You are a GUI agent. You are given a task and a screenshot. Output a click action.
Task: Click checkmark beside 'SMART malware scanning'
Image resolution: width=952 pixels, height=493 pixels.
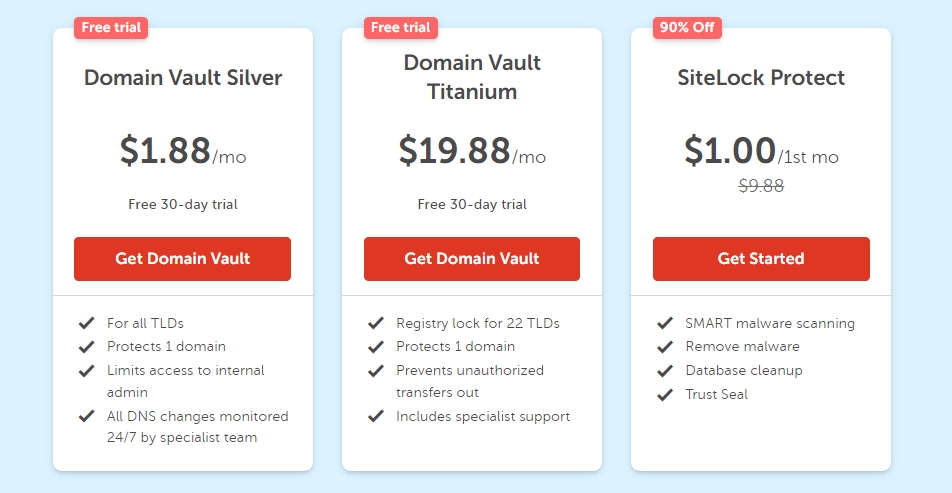pyautogui.click(x=665, y=323)
